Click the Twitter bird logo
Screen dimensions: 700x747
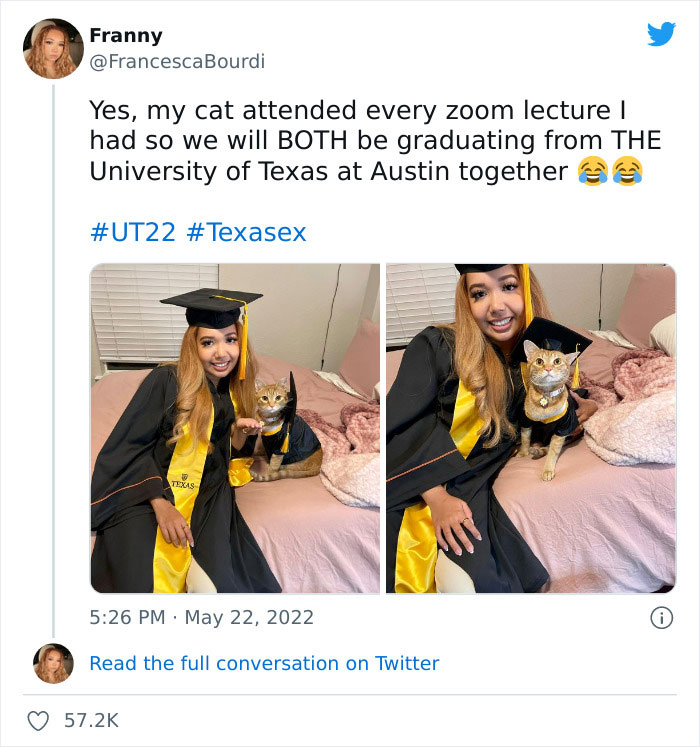tap(661, 34)
